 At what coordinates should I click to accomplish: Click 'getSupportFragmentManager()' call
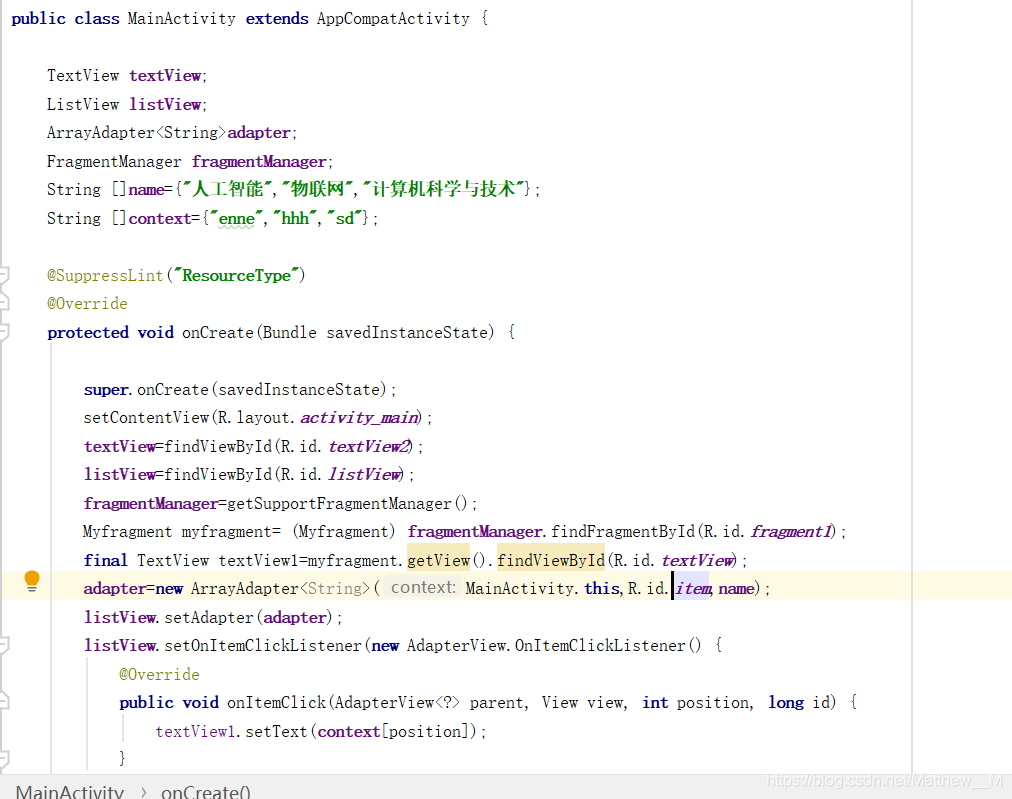click(347, 503)
